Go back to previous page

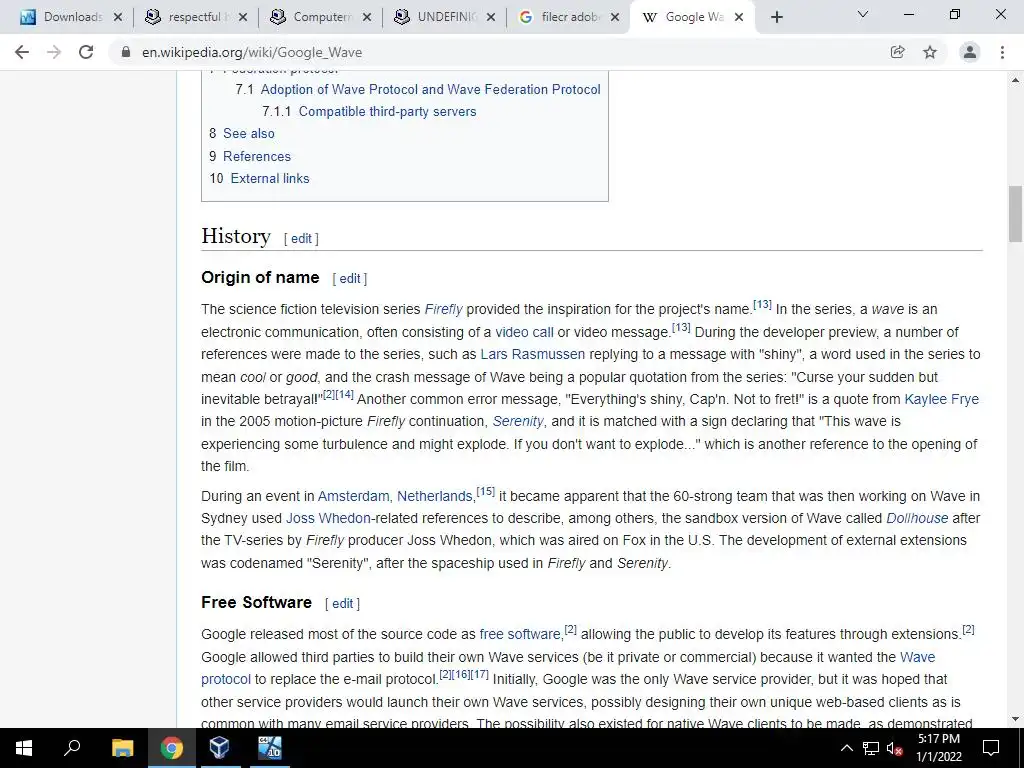point(22,52)
